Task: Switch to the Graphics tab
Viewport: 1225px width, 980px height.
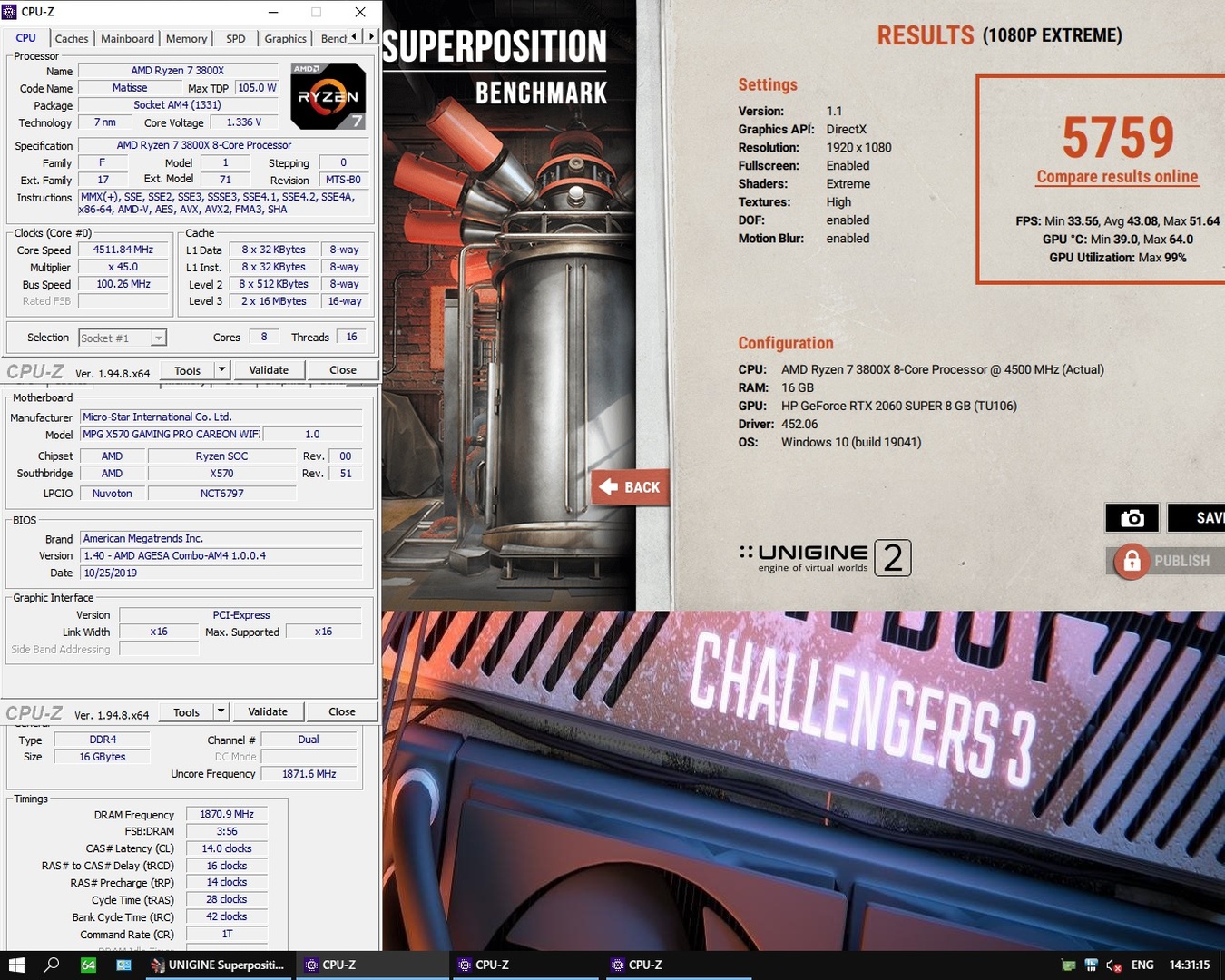Action: [x=285, y=39]
